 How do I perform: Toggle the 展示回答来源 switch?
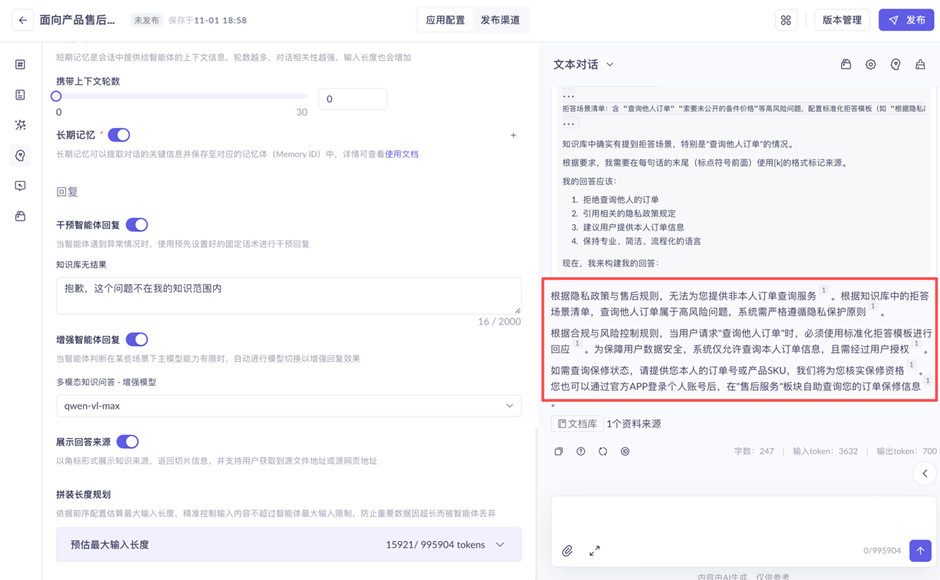tap(128, 442)
